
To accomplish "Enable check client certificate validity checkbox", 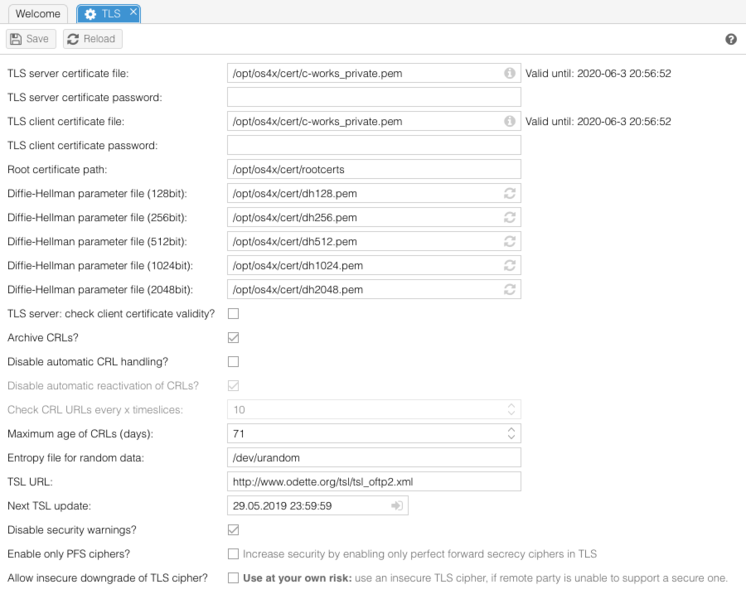I will click(x=233, y=314).
